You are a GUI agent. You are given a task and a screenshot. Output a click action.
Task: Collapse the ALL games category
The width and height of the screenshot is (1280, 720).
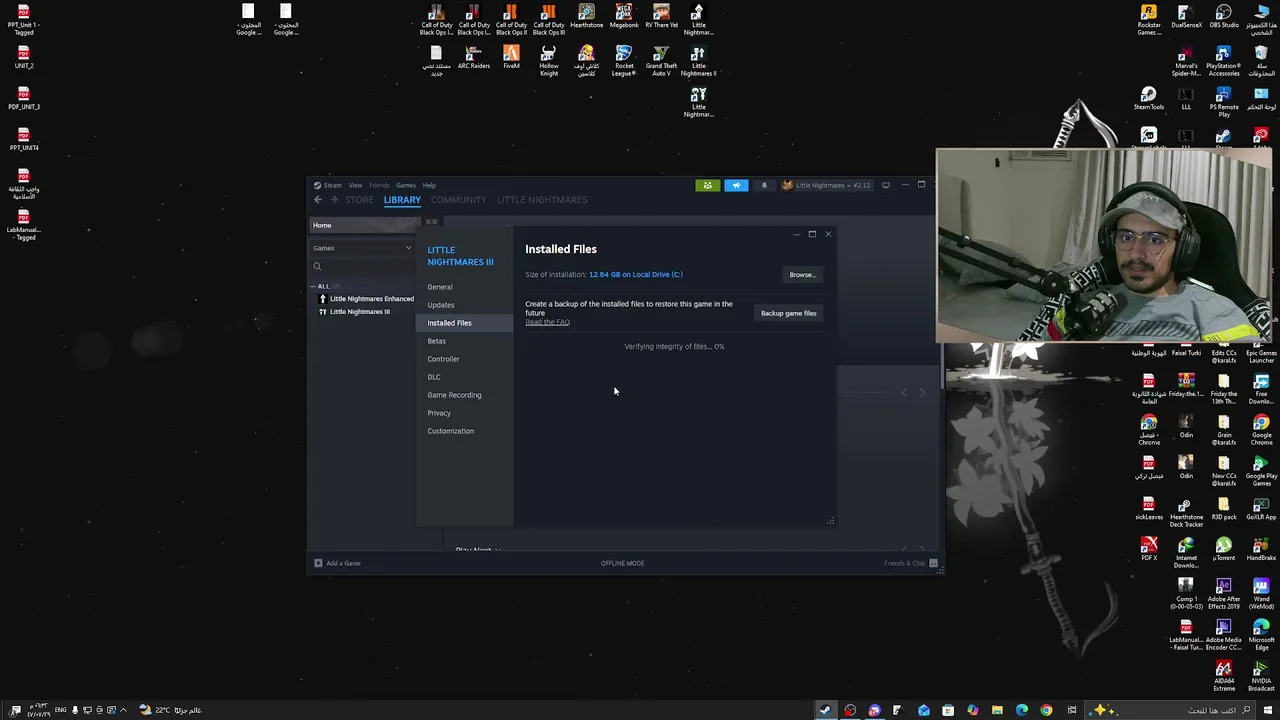313,286
